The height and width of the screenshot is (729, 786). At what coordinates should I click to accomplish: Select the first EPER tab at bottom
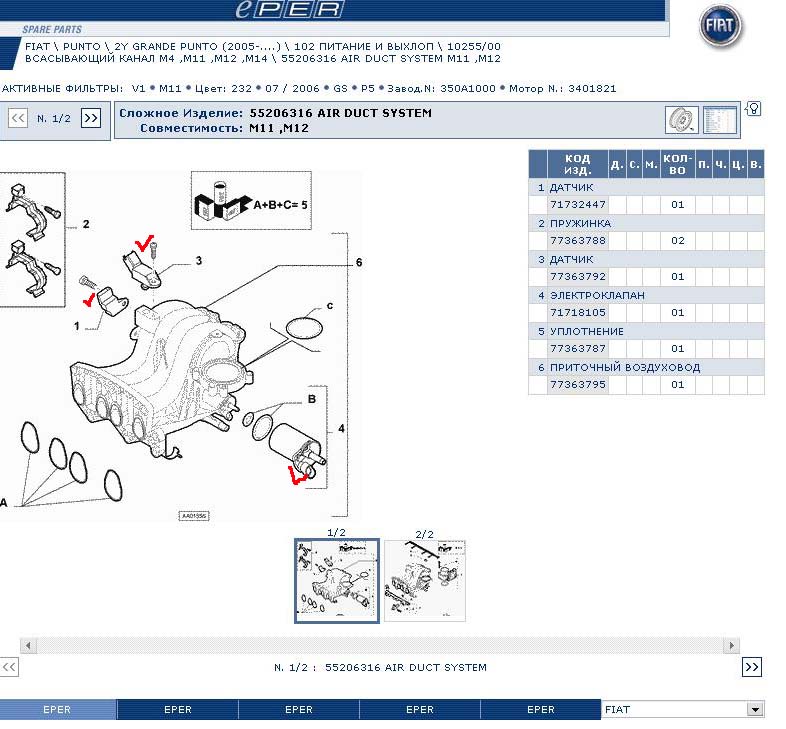pyautogui.click(x=57, y=710)
